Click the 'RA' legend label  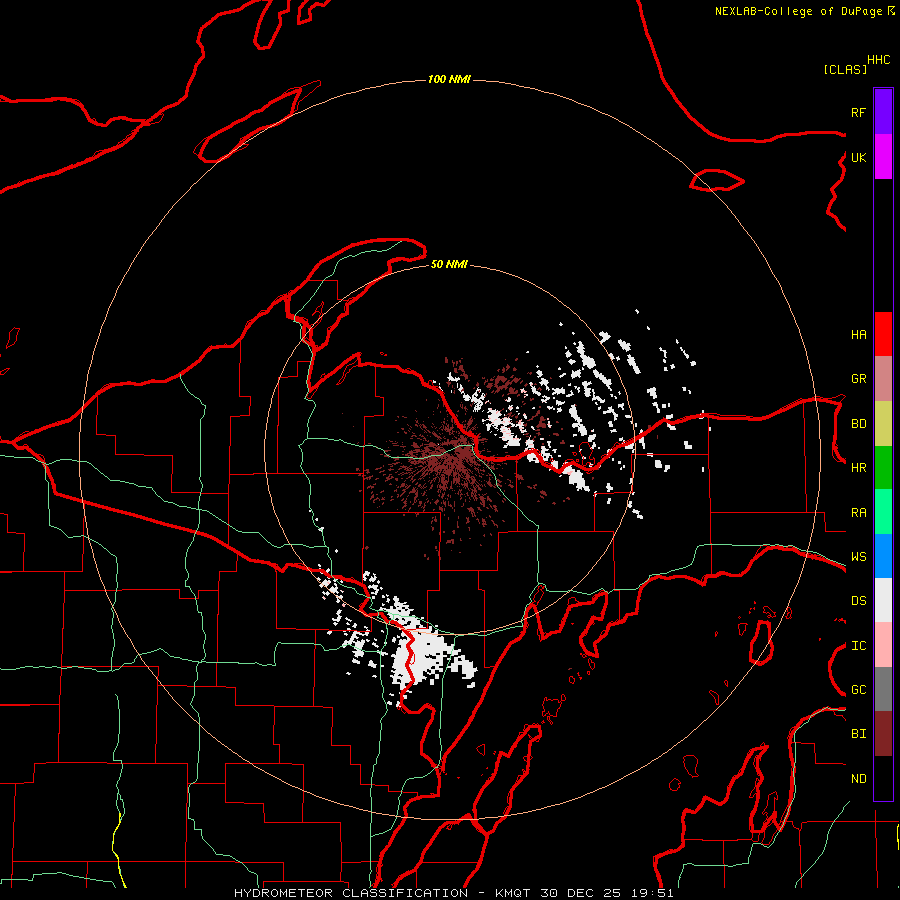pyautogui.click(x=858, y=513)
